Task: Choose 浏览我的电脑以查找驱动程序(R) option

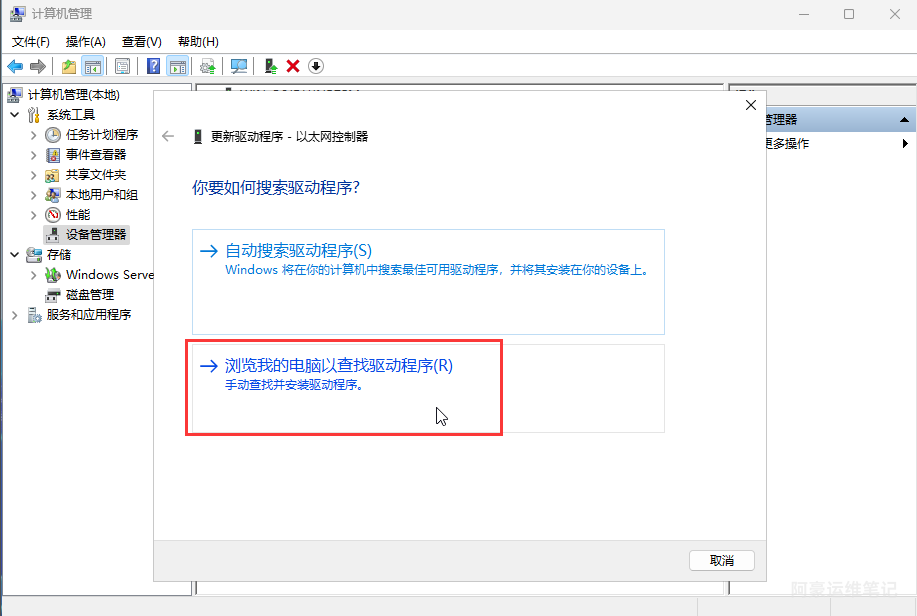Action: (x=339, y=366)
